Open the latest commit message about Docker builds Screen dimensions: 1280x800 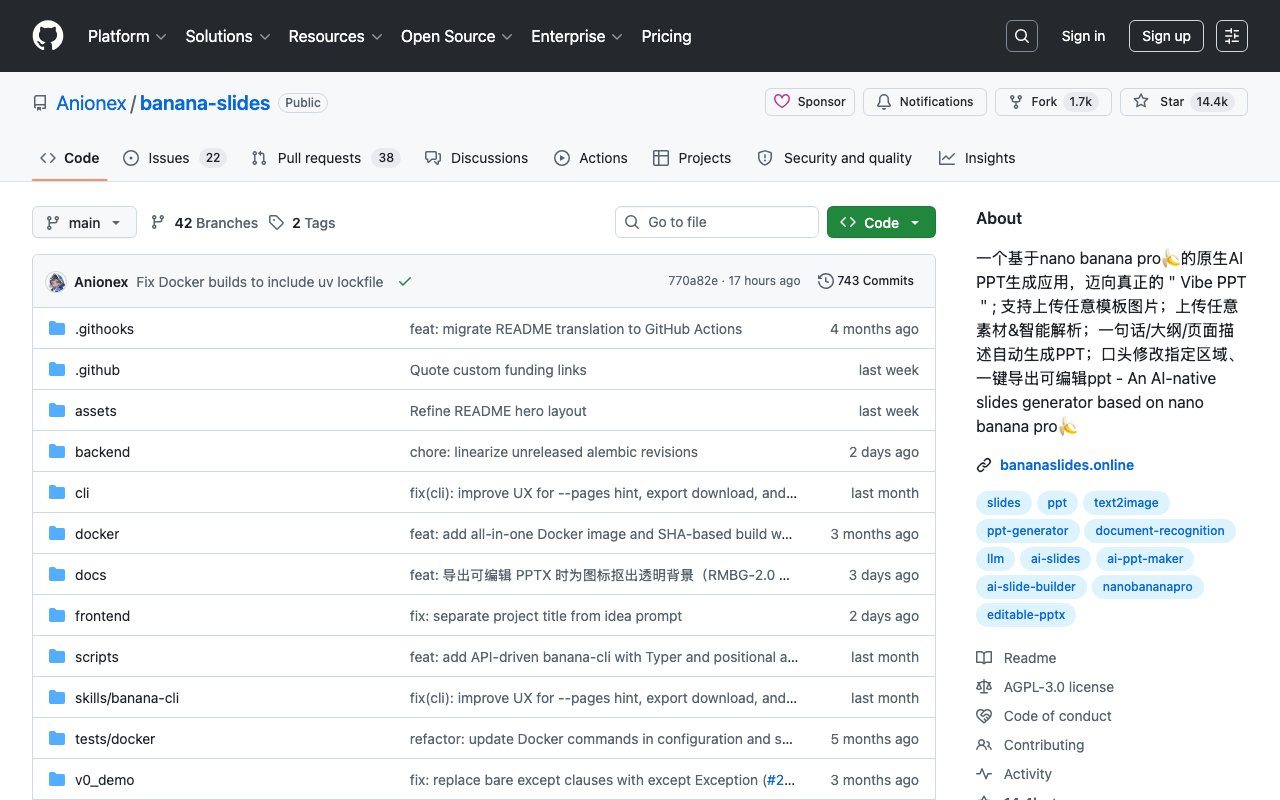[x=260, y=282]
